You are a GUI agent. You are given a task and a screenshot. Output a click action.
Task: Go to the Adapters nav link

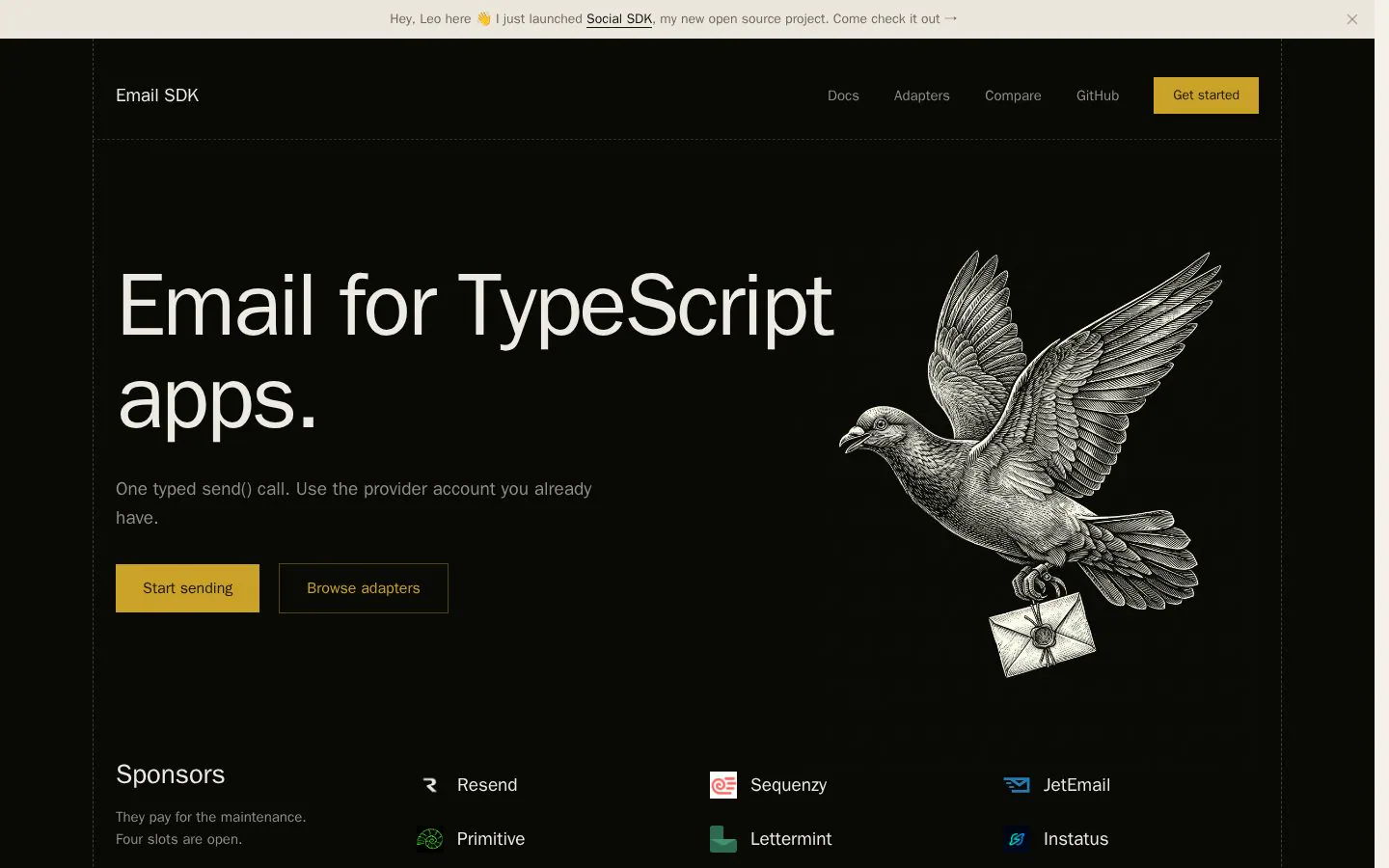(922, 95)
